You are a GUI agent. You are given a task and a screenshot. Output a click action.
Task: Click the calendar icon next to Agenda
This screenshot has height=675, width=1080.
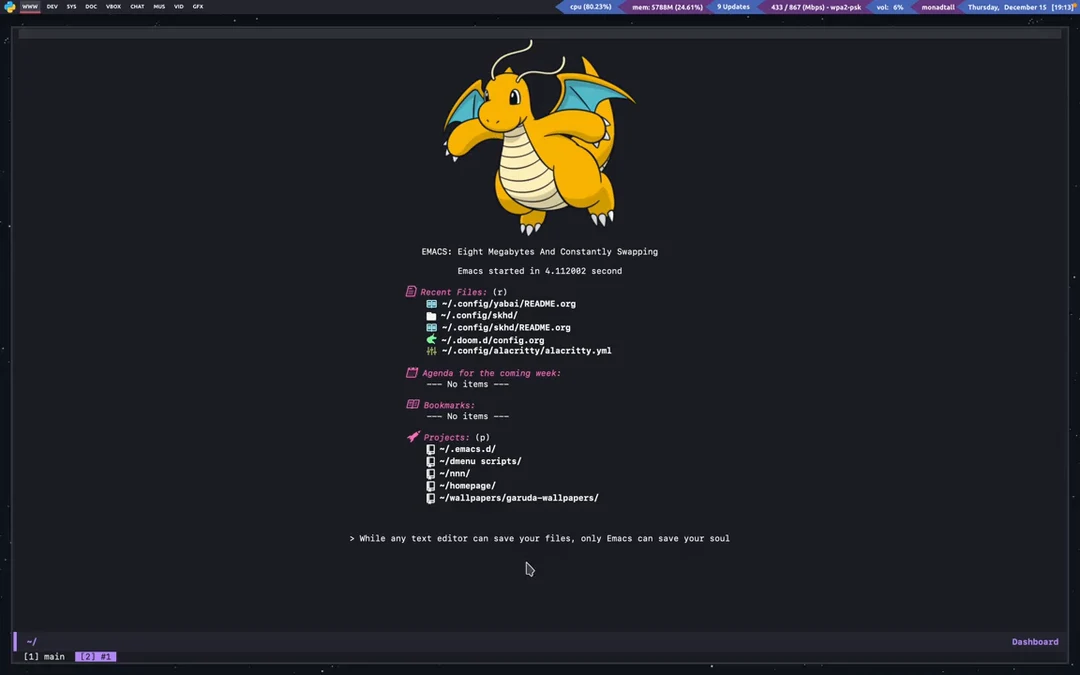[411, 372]
